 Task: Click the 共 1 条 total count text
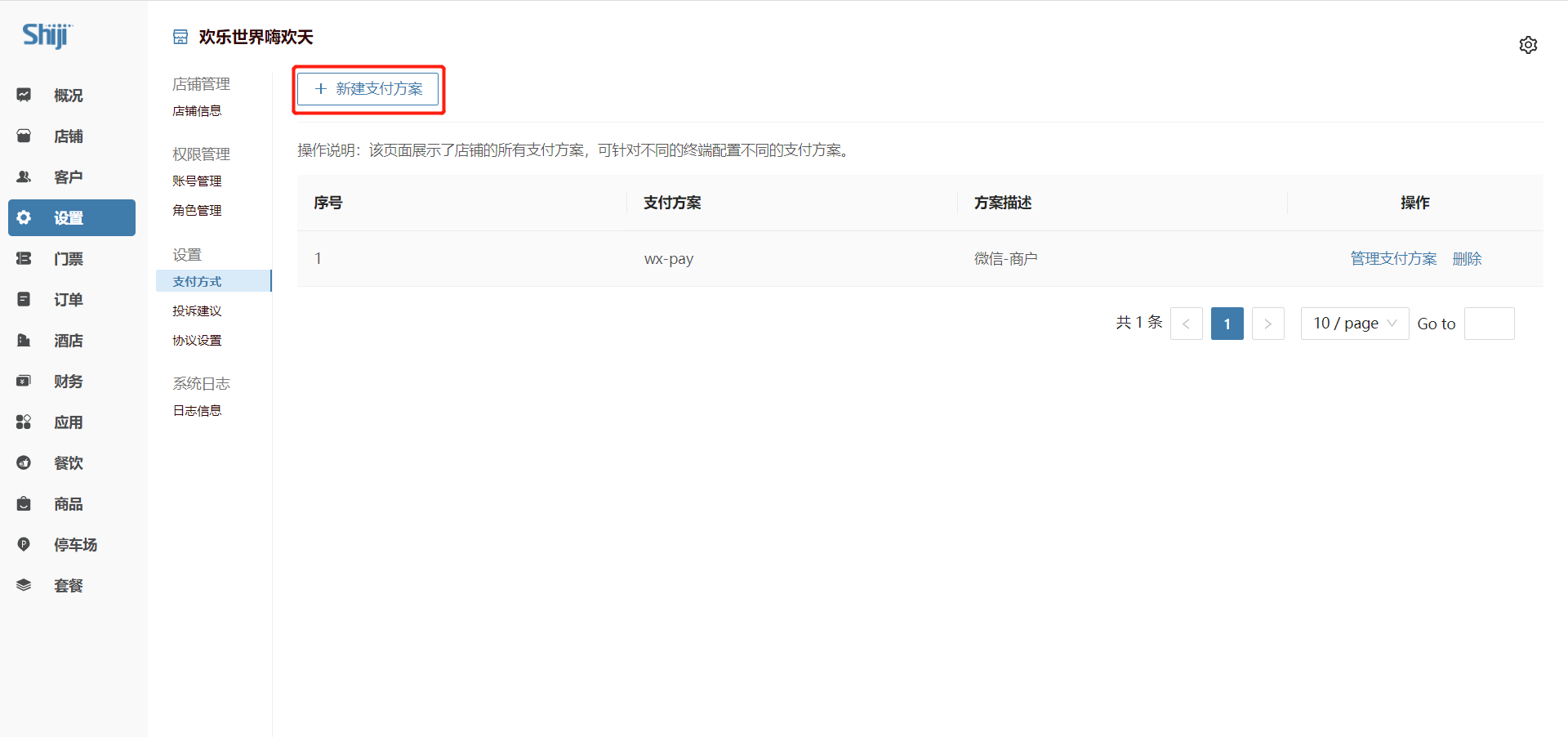point(1138,323)
